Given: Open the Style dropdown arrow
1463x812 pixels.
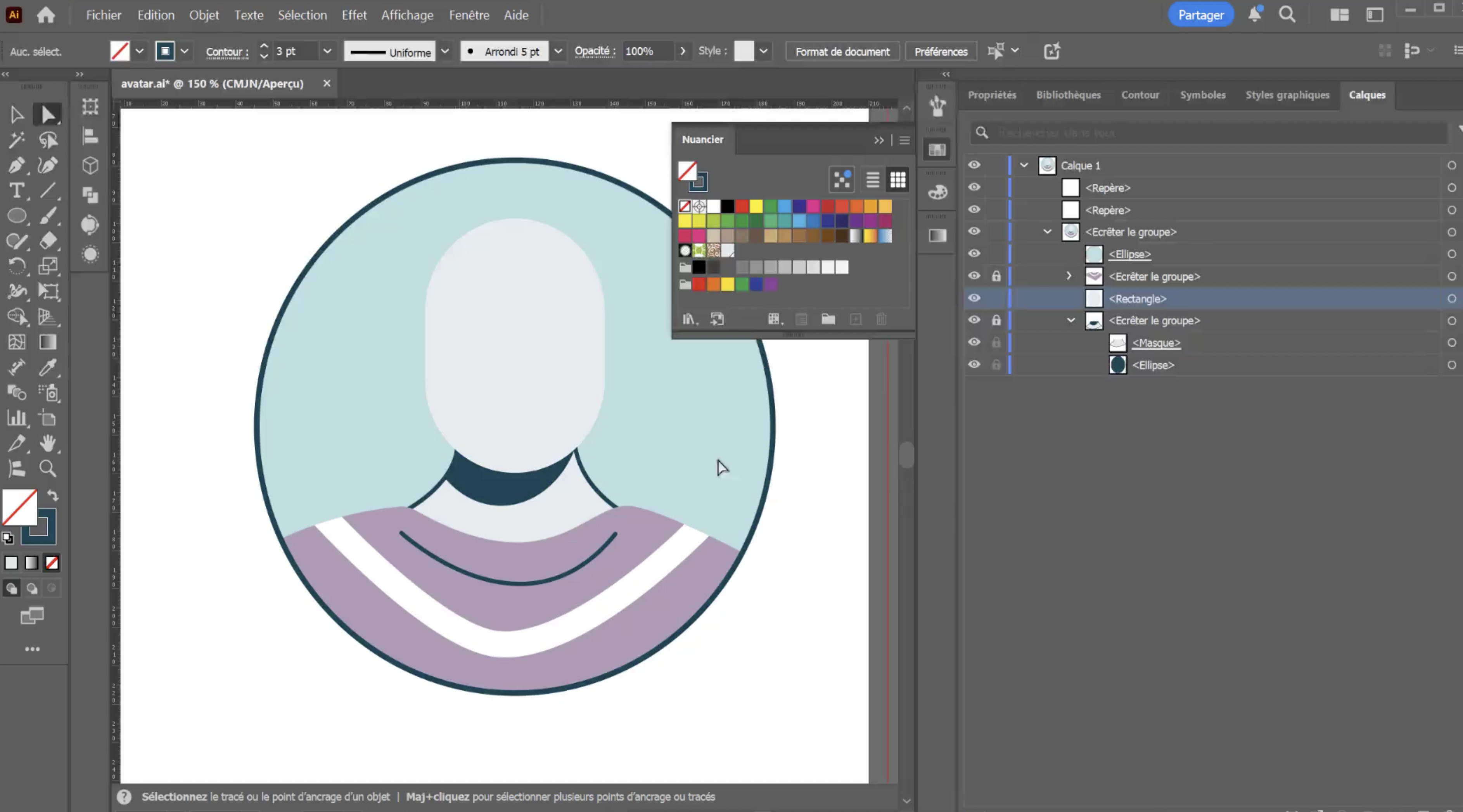Looking at the screenshot, I should tap(763, 52).
